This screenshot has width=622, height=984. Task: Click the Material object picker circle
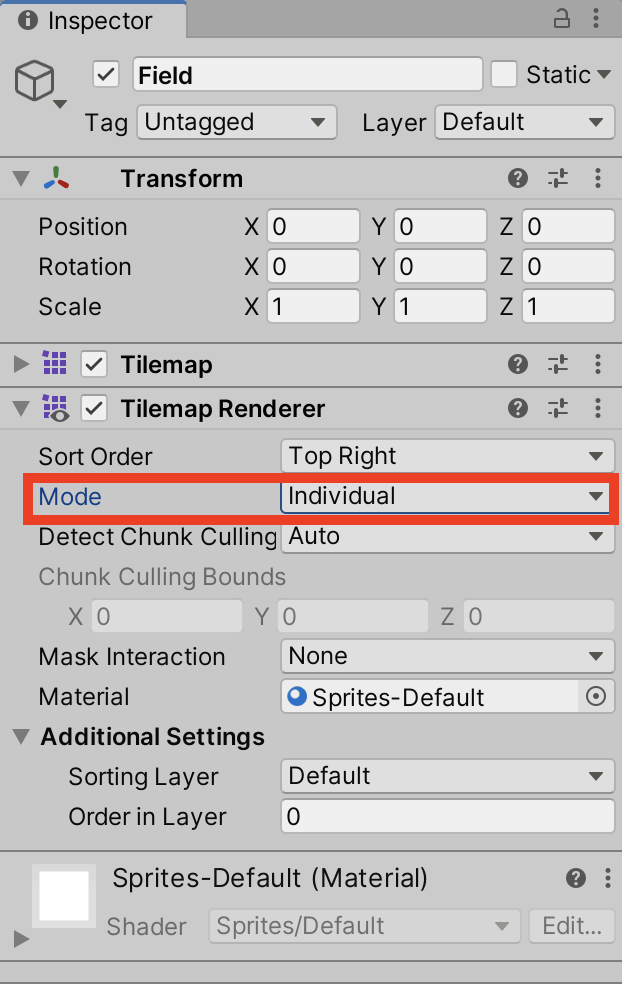click(596, 697)
